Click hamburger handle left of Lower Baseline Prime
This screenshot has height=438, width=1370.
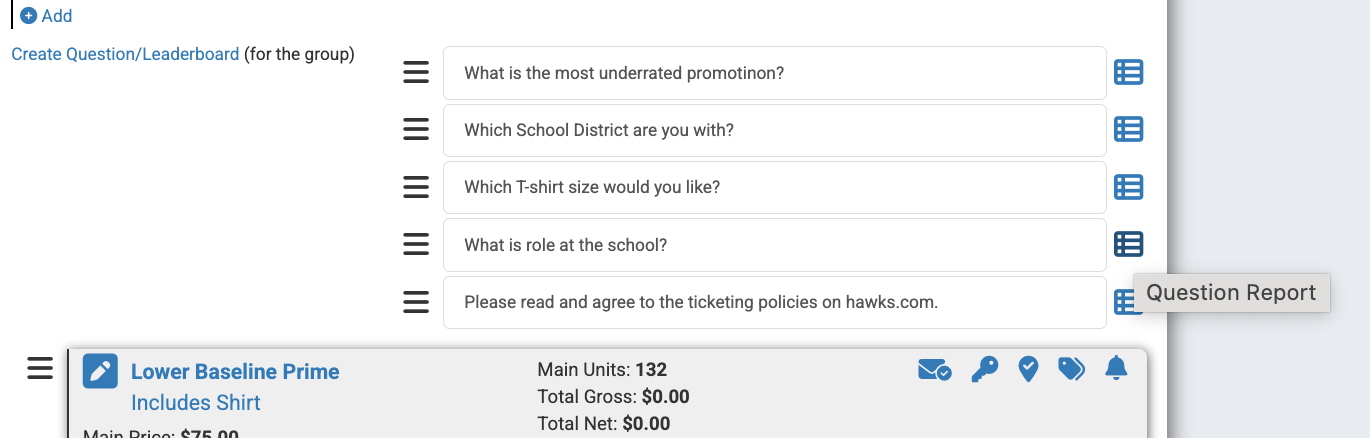pos(40,369)
